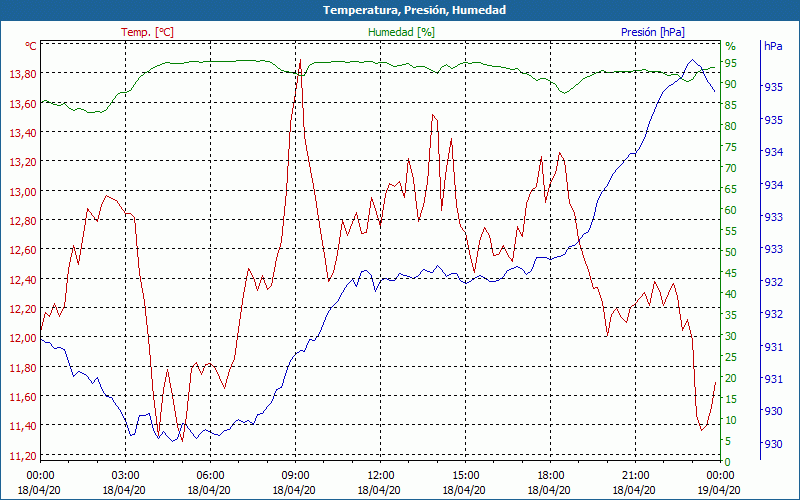Click the green 40 humidity tick label
The image size is (800, 500).
(x=731, y=294)
